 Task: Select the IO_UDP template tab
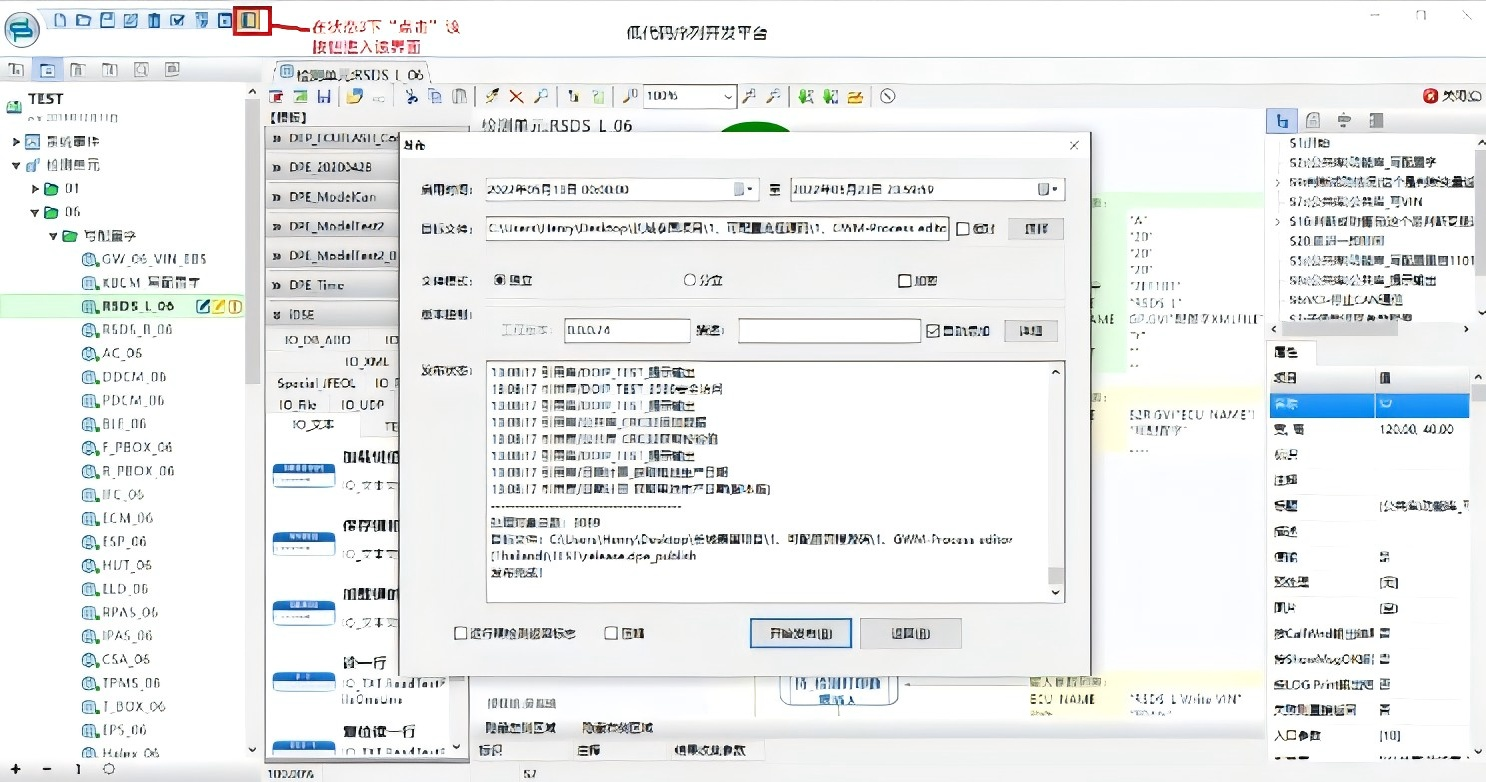click(x=363, y=405)
